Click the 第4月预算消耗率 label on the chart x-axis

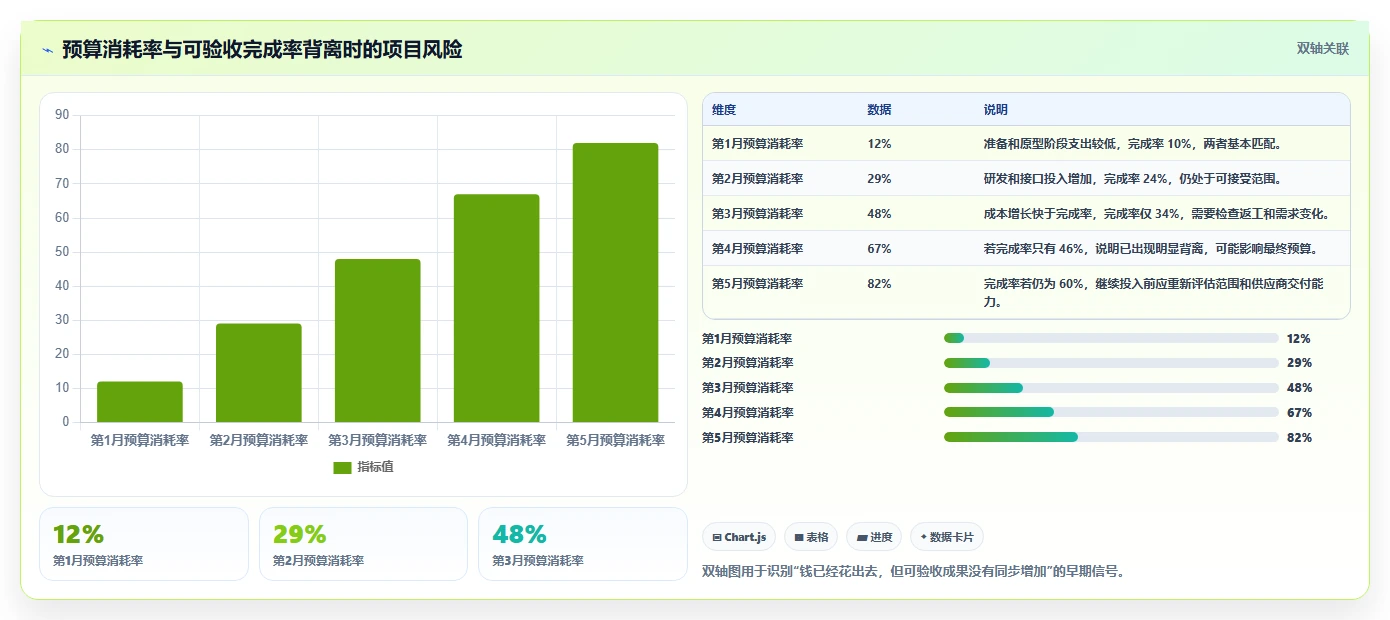pos(496,440)
